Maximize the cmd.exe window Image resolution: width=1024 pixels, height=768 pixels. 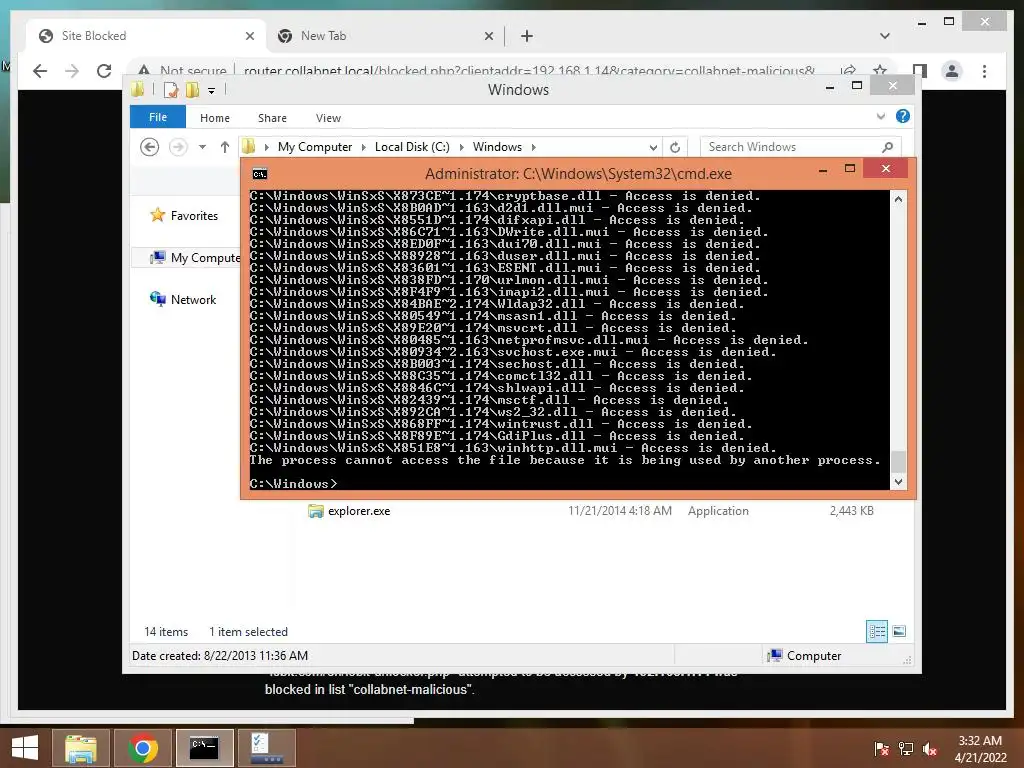pos(850,168)
